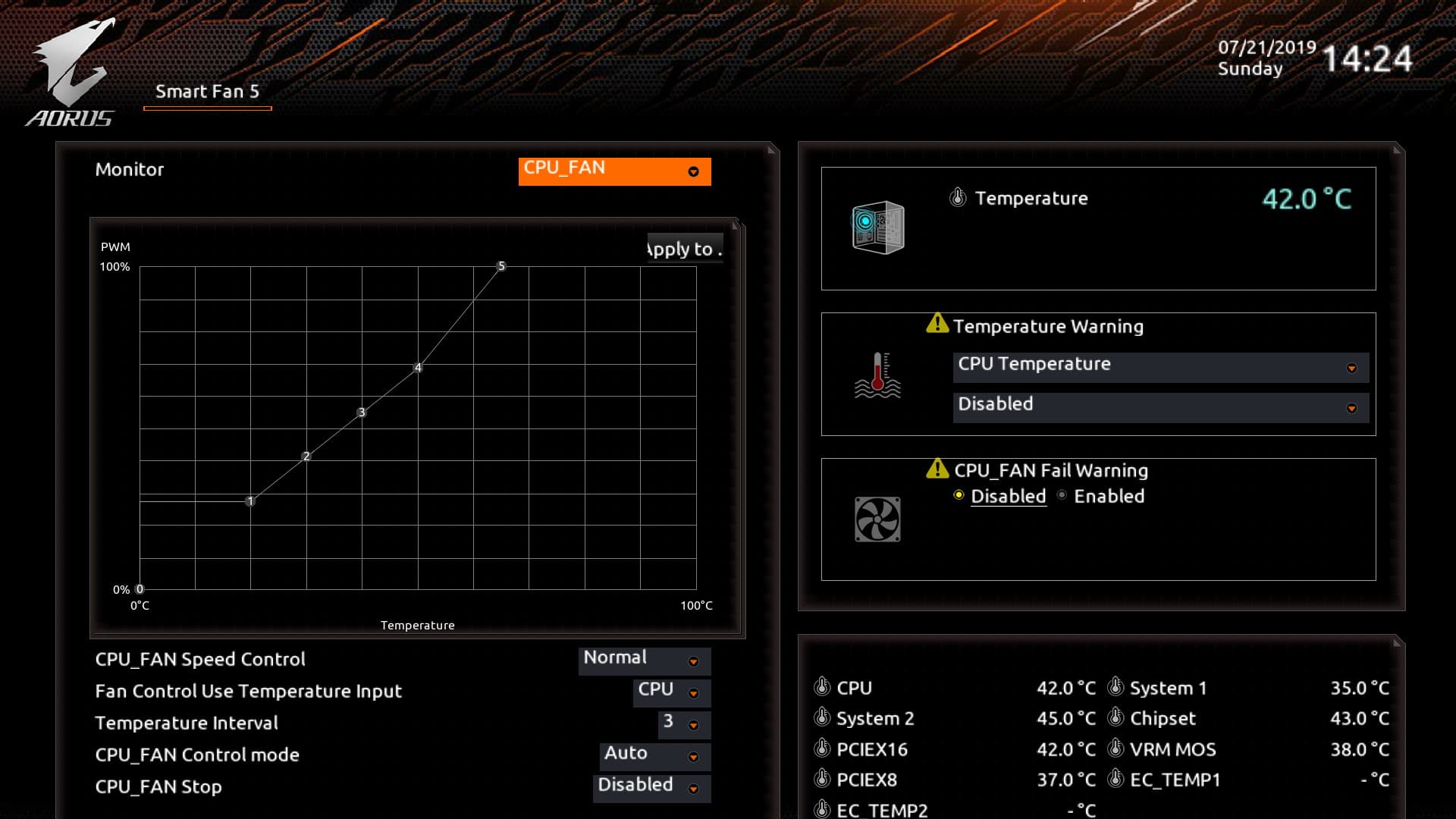Click the cooling fan icon in the CPU_FAN Fail Warning panel
This screenshot has width=1456, height=819.
coord(877,519)
